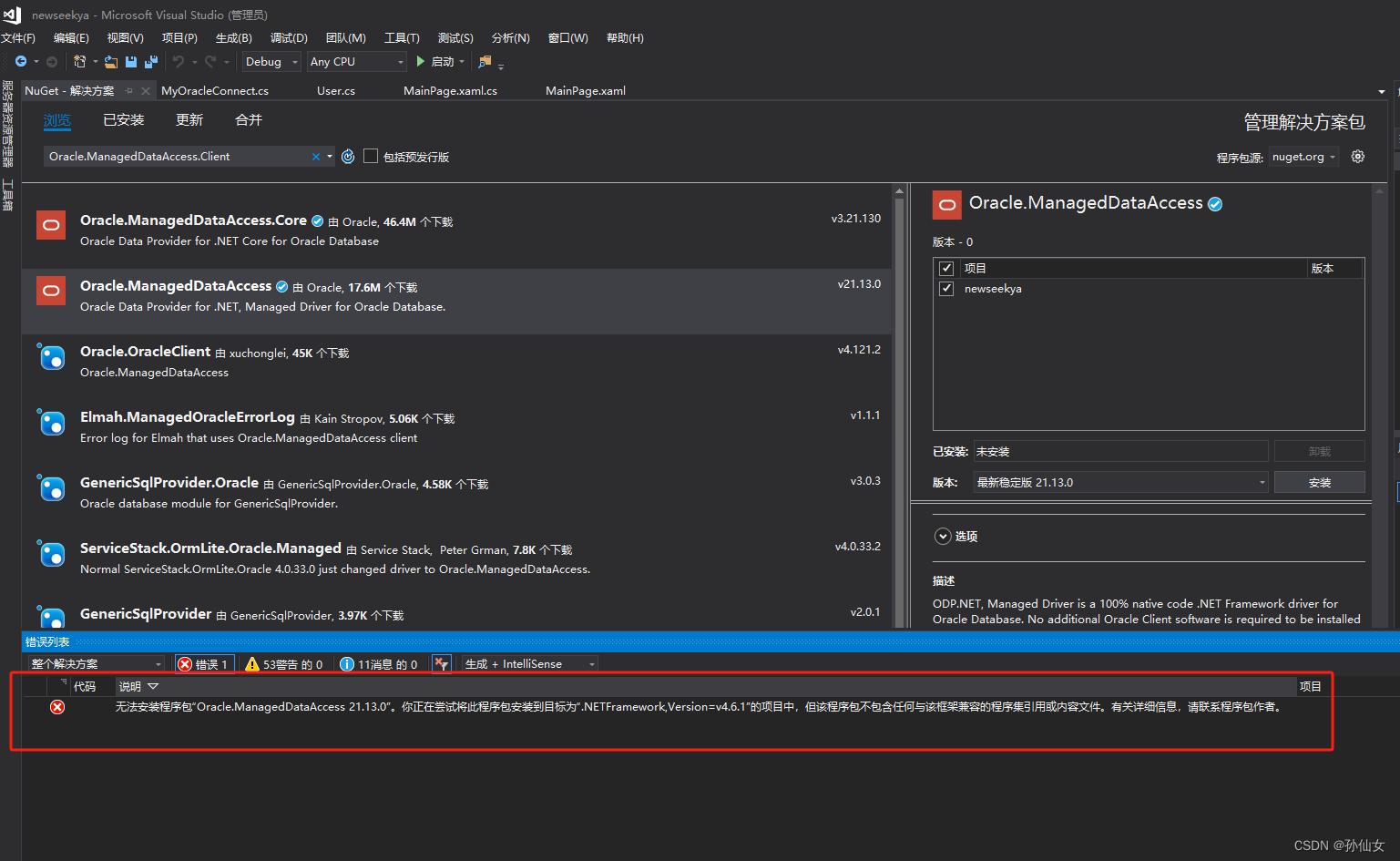
Task: Close the NuGet solution tab
Action: click(146, 91)
